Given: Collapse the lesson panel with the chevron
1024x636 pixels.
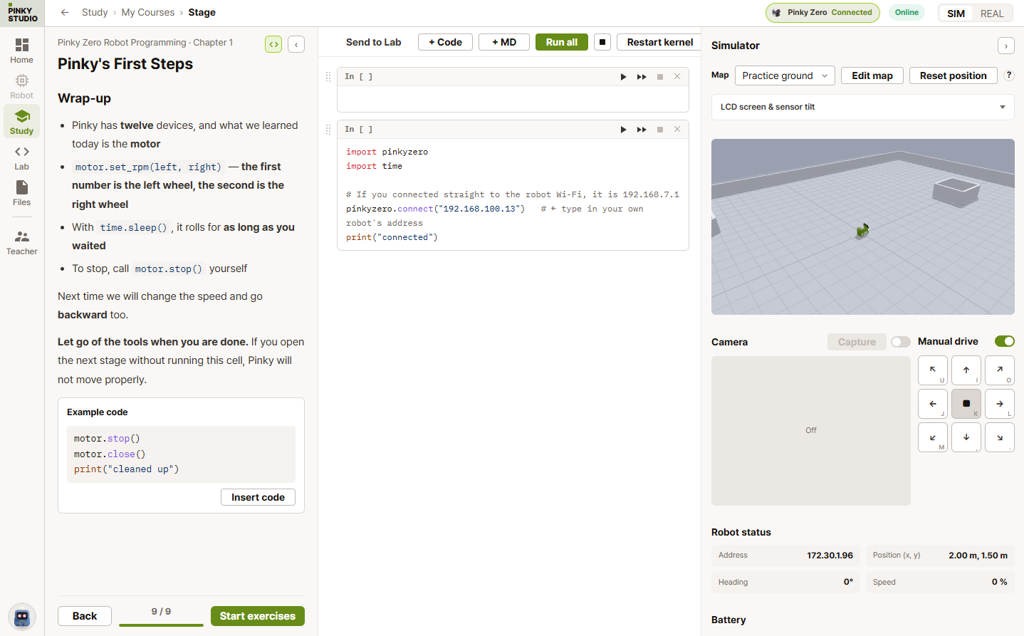Looking at the screenshot, I should [x=296, y=44].
